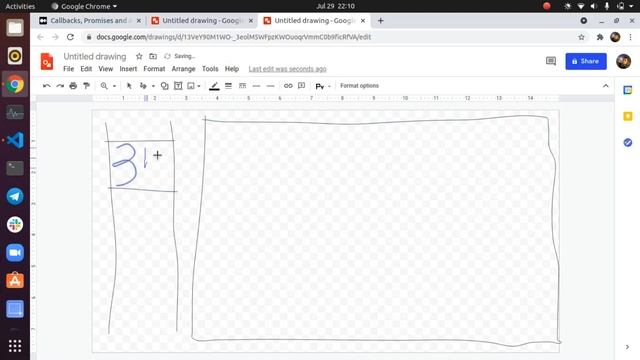Launch Zoom from the dock
640x360 pixels.
pyautogui.click(x=15, y=253)
